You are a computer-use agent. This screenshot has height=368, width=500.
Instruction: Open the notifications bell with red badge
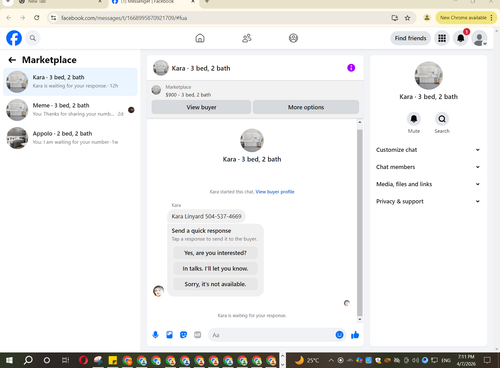[461, 38]
